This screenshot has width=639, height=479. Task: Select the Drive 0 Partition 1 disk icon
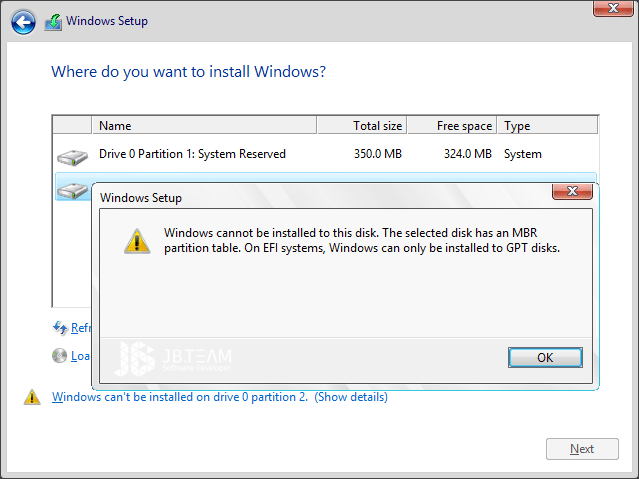(x=72, y=155)
